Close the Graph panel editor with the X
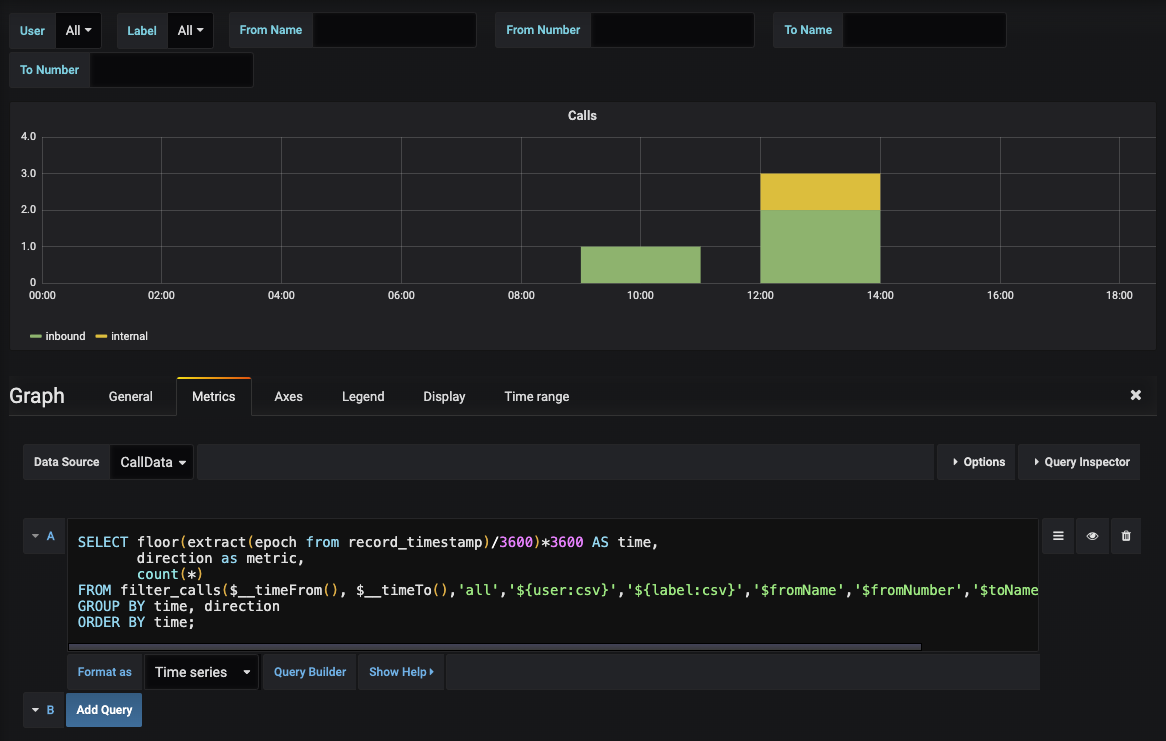 1135,394
